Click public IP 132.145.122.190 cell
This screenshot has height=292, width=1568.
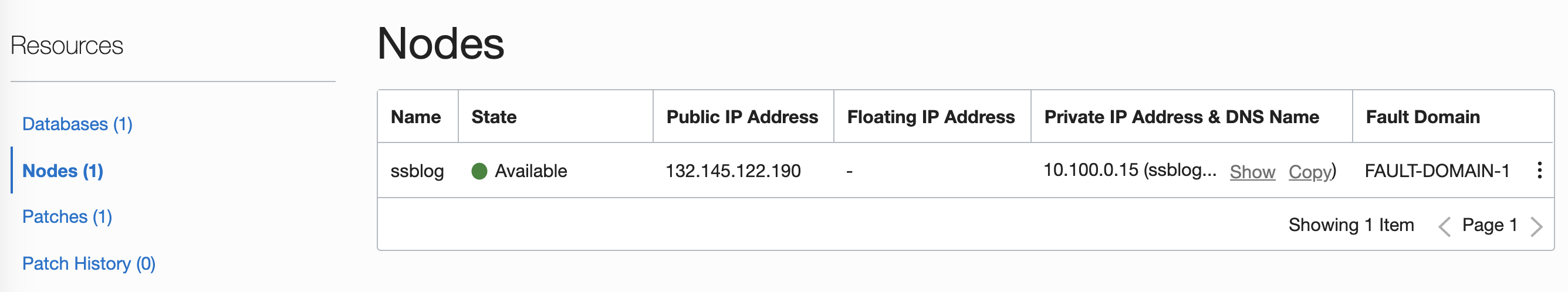click(733, 171)
